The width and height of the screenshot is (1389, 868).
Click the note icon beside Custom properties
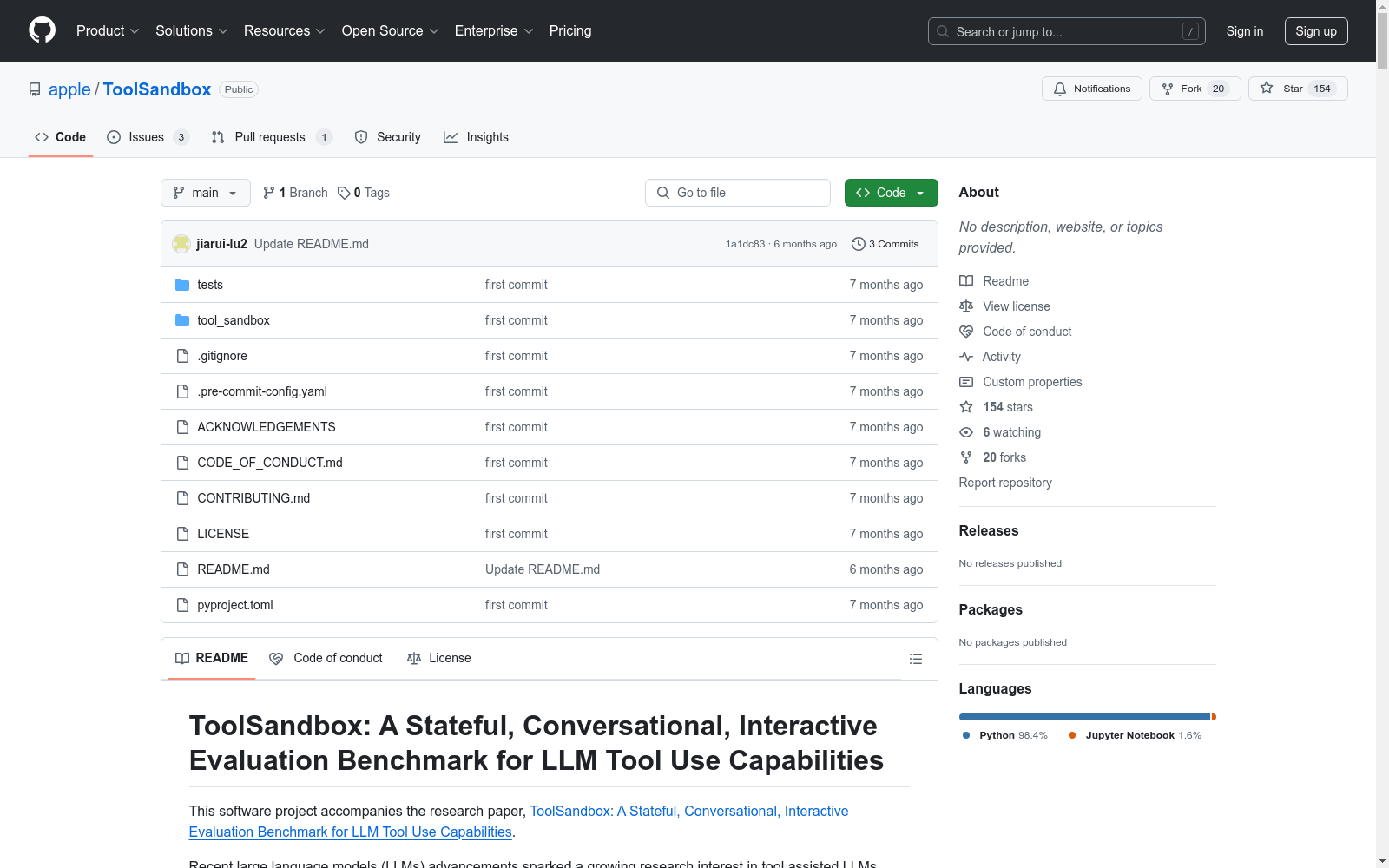pyautogui.click(x=966, y=382)
